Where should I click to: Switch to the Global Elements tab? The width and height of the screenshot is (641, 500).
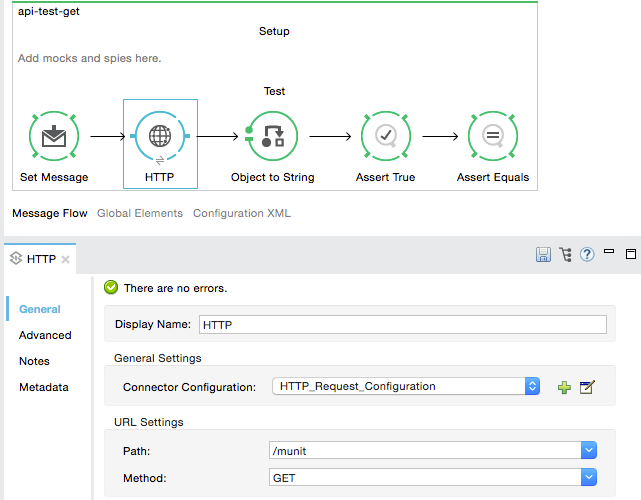139,213
